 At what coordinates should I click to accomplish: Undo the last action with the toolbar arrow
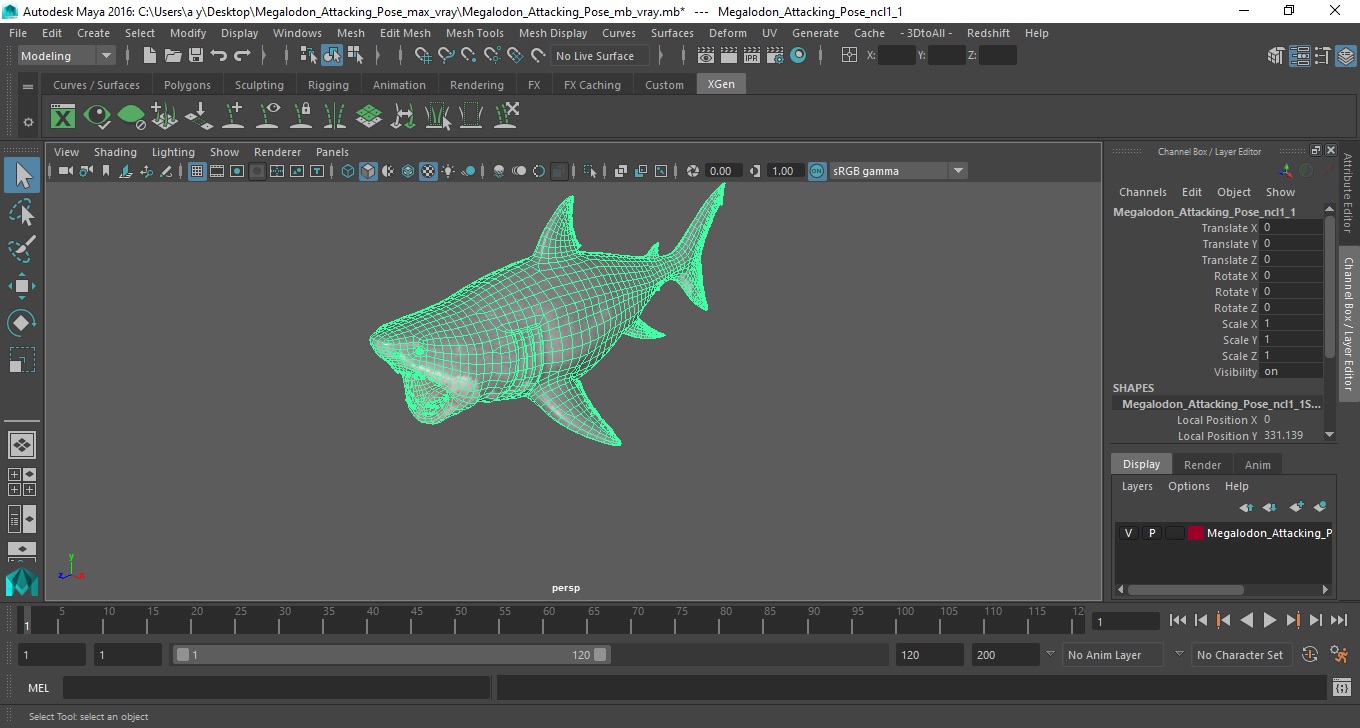(219, 56)
